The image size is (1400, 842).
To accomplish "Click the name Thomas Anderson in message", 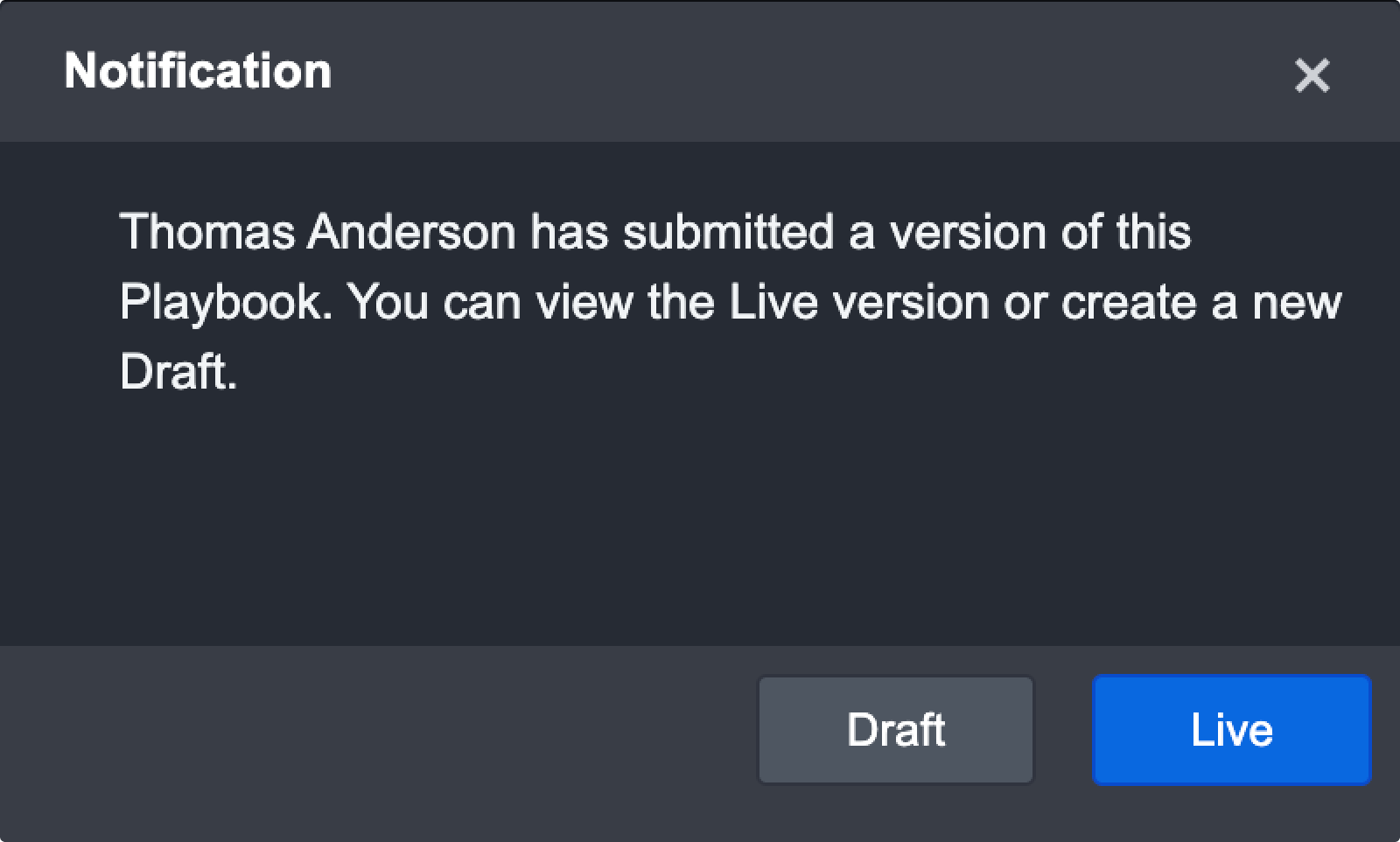I will pos(318,232).
